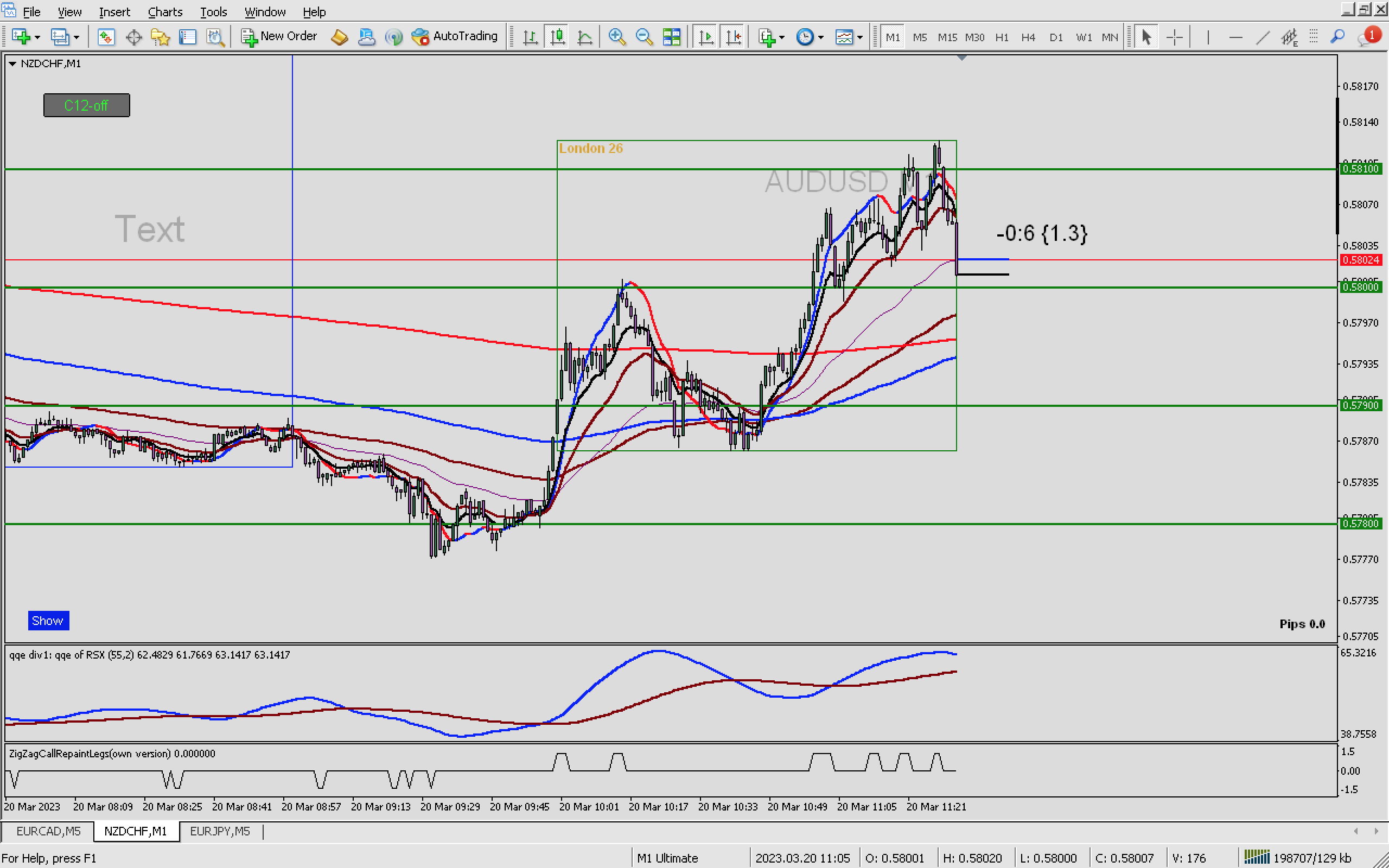1389x868 pixels.
Task: Click the Zoom In magnifier icon
Action: coord(616,37)
